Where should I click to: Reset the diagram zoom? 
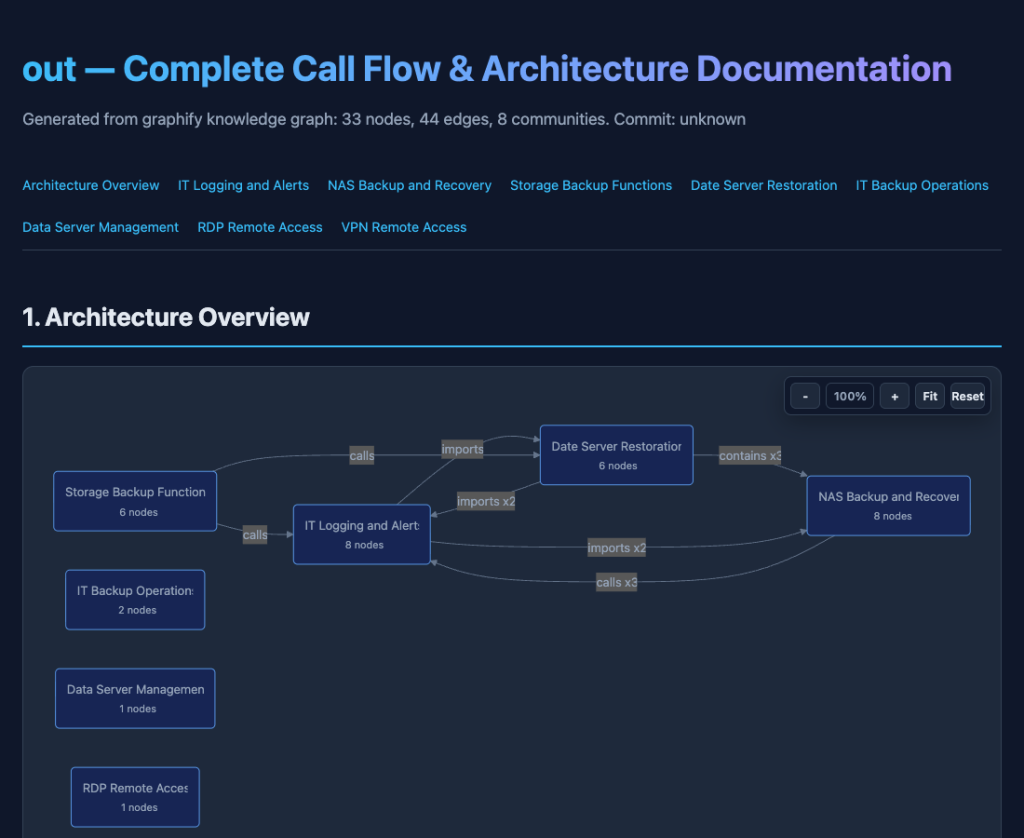click(x=967, y=396)
